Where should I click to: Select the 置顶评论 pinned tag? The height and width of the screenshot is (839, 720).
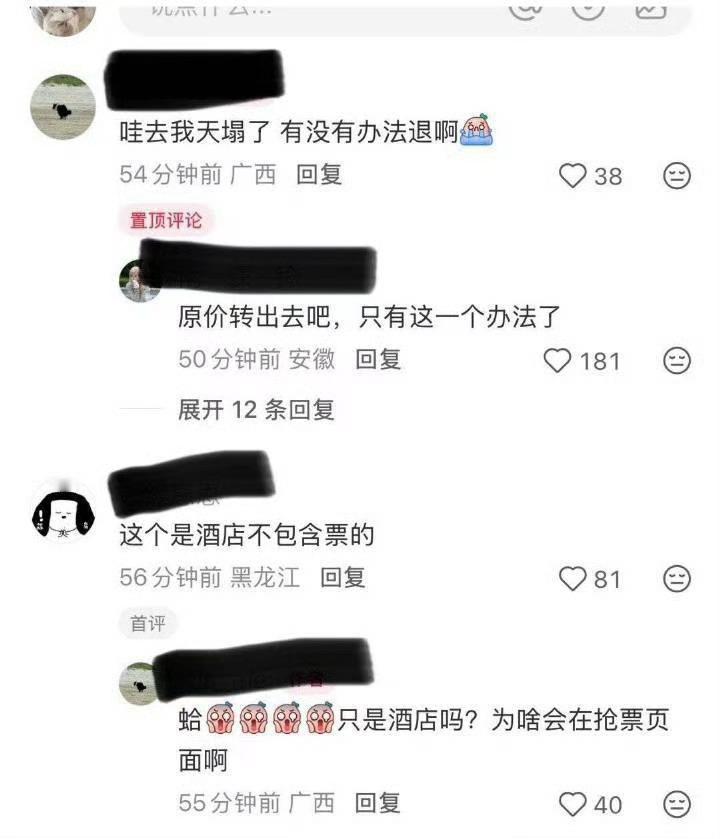166,220
